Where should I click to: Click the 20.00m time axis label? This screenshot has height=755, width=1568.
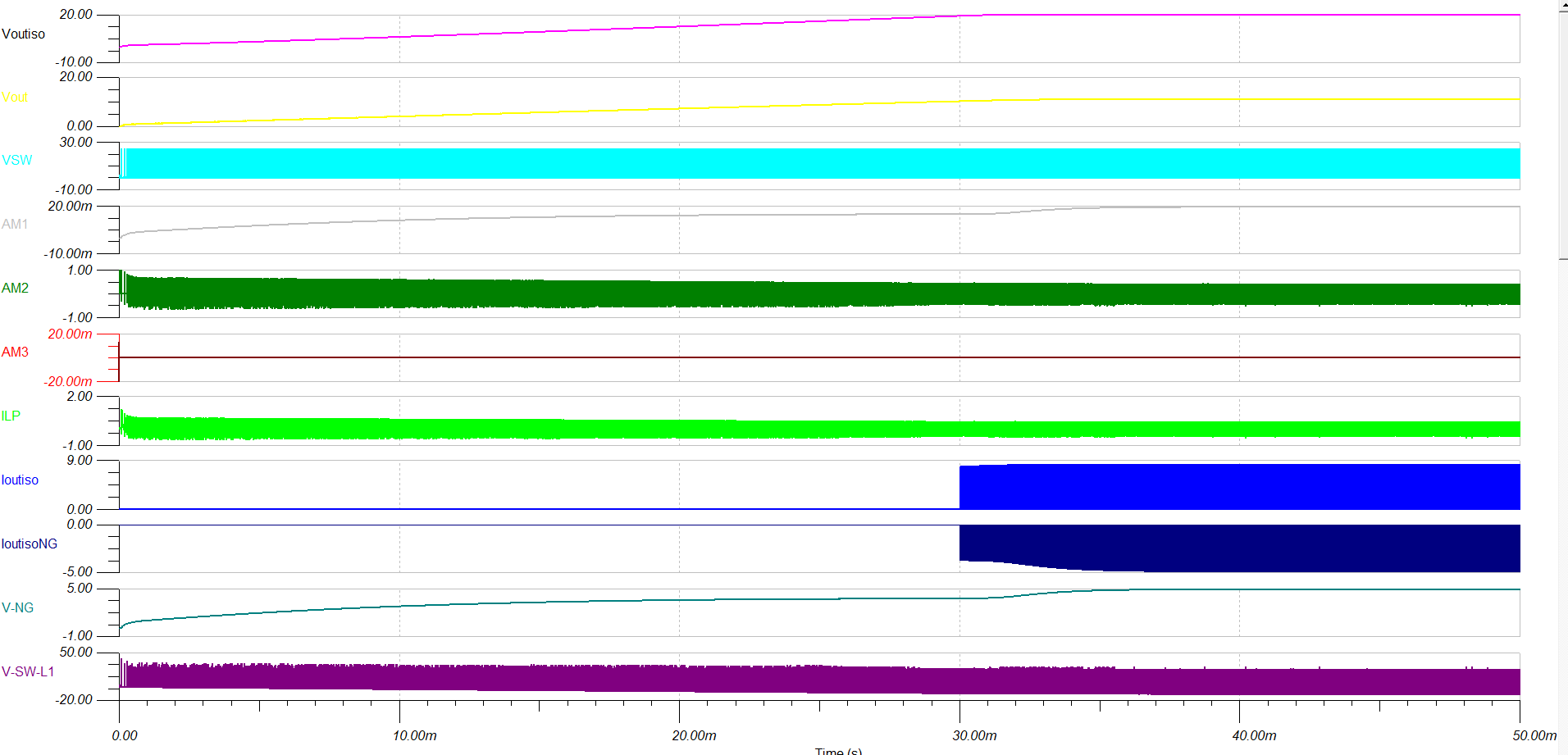(695, 736)
